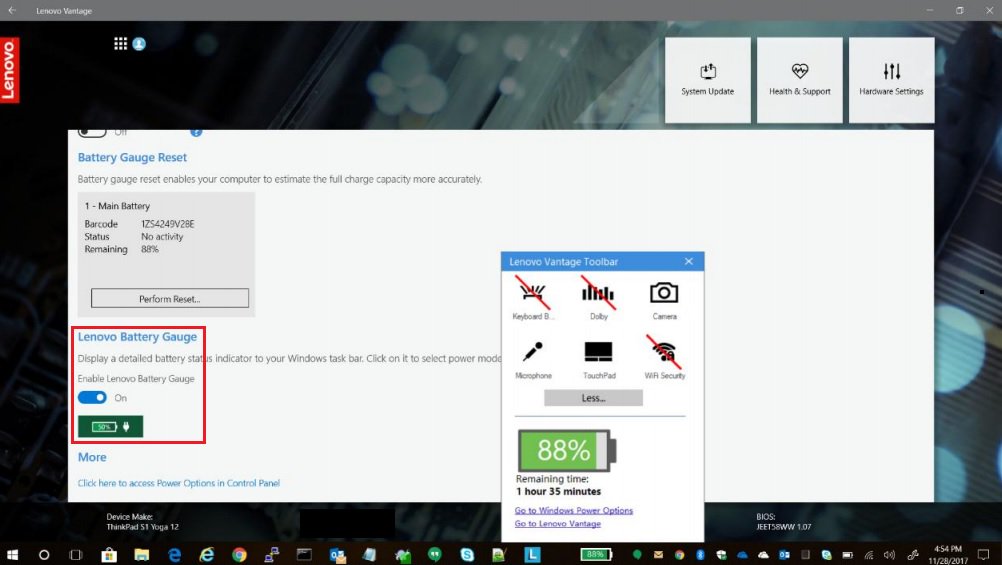Open Hangouts green icon on taskbar
The image size is (1002, 565).
(435, 554)
